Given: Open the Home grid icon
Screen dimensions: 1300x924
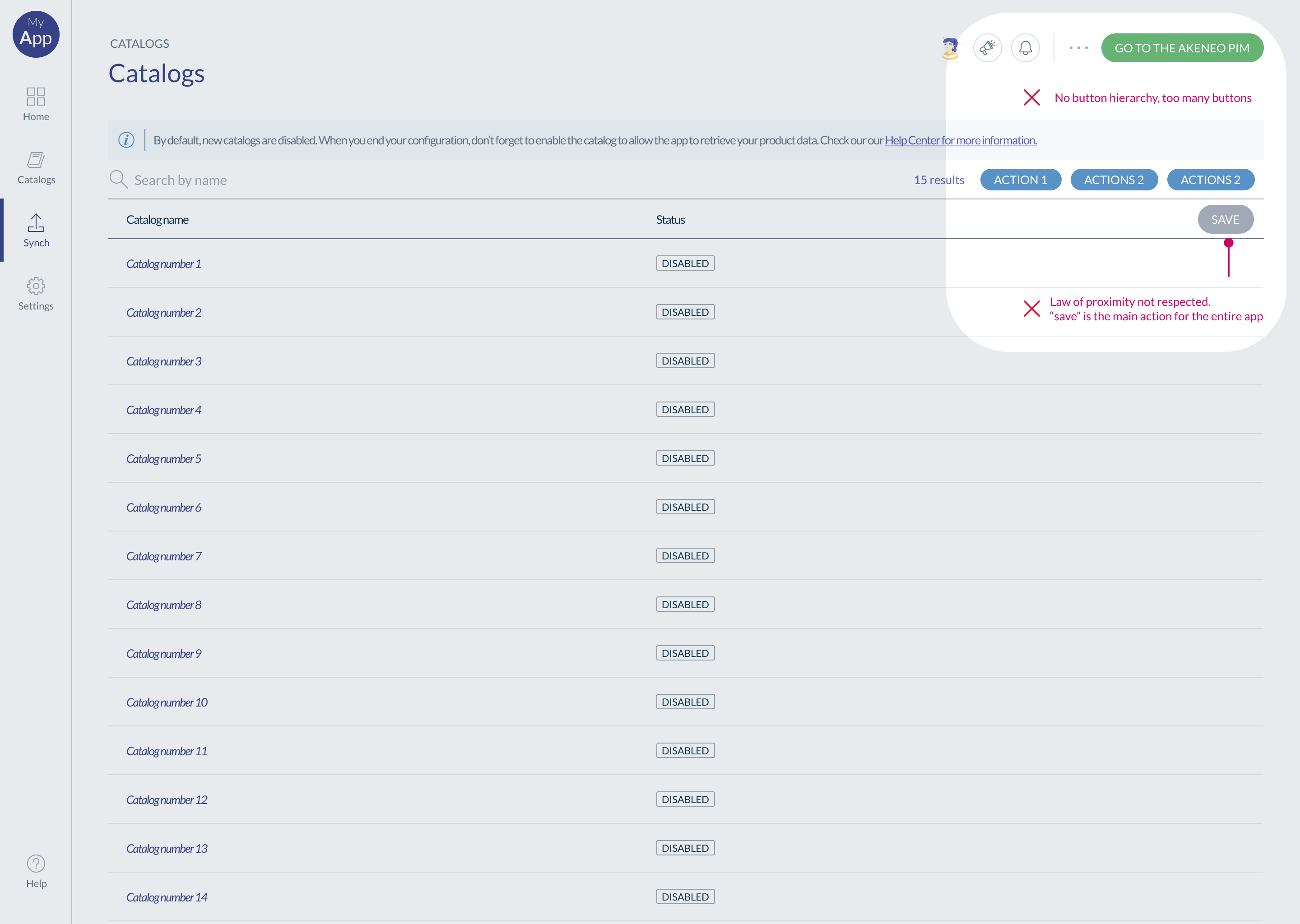Looking at the screenshot, I should [x=36, y=97].
